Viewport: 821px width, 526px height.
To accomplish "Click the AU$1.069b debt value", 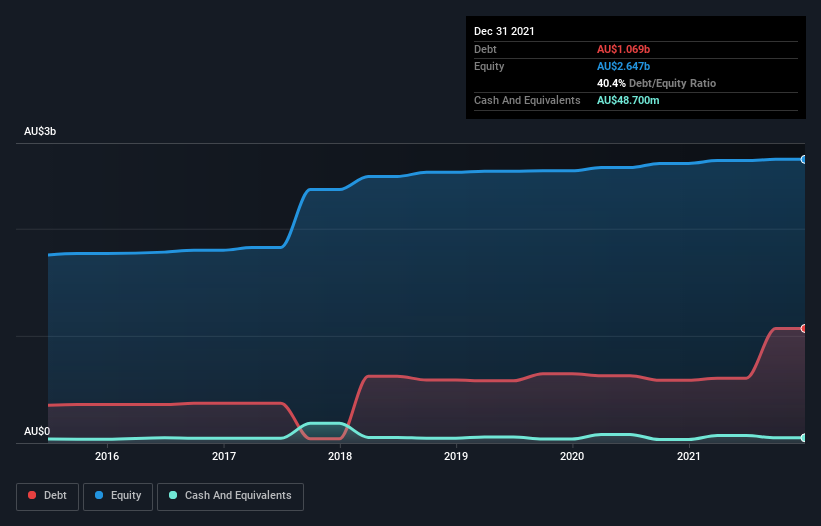I will pyautogui.click(x=624, y=49).
